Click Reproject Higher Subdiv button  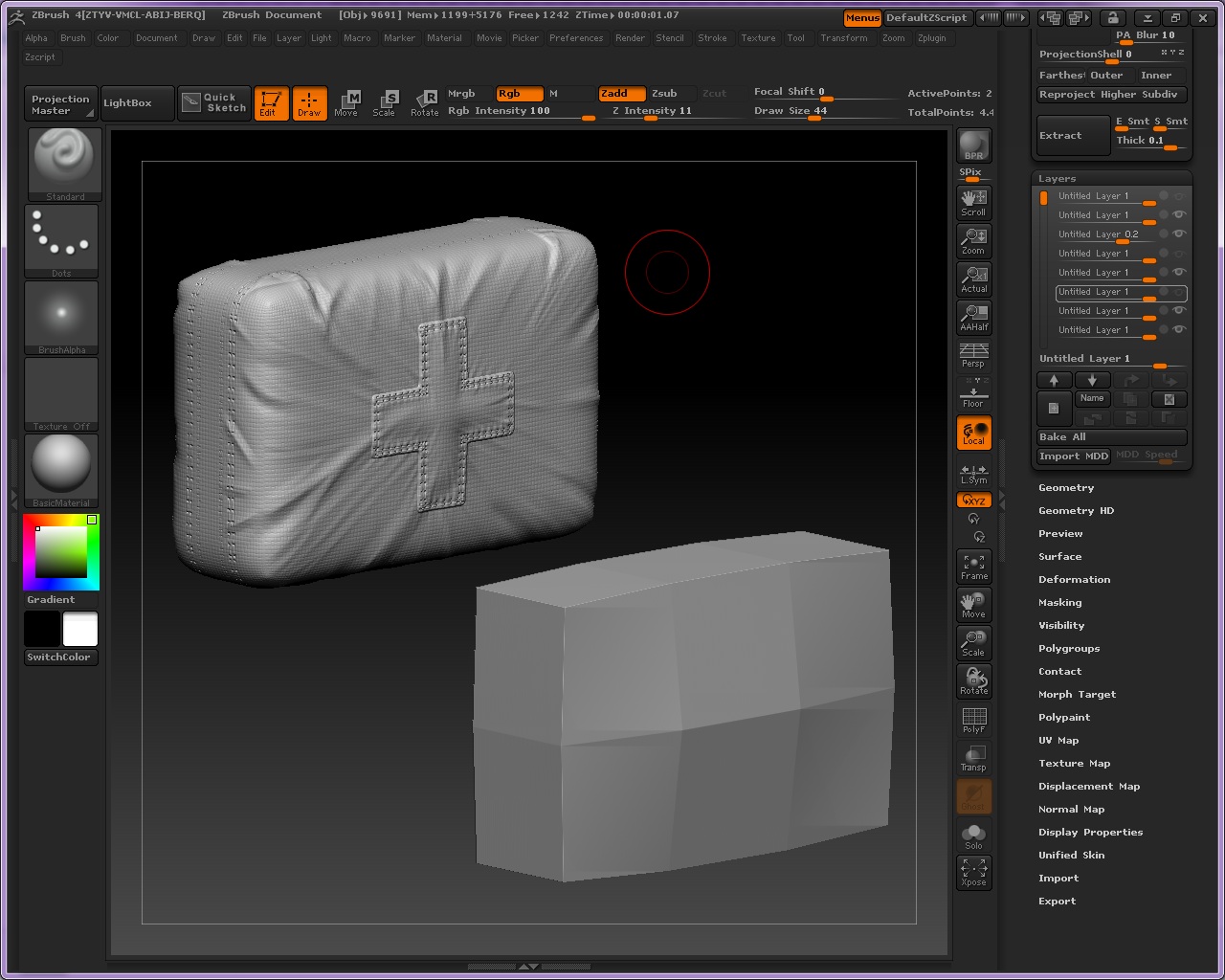click(1112, 95)
